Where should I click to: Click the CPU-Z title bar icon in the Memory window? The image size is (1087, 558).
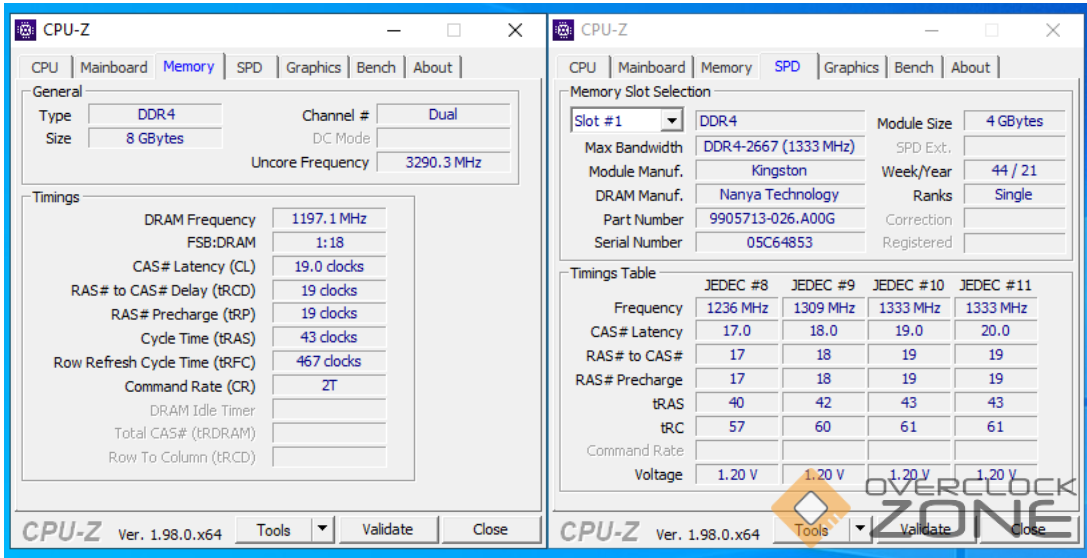pyautogui.click(x=25, y=30)
